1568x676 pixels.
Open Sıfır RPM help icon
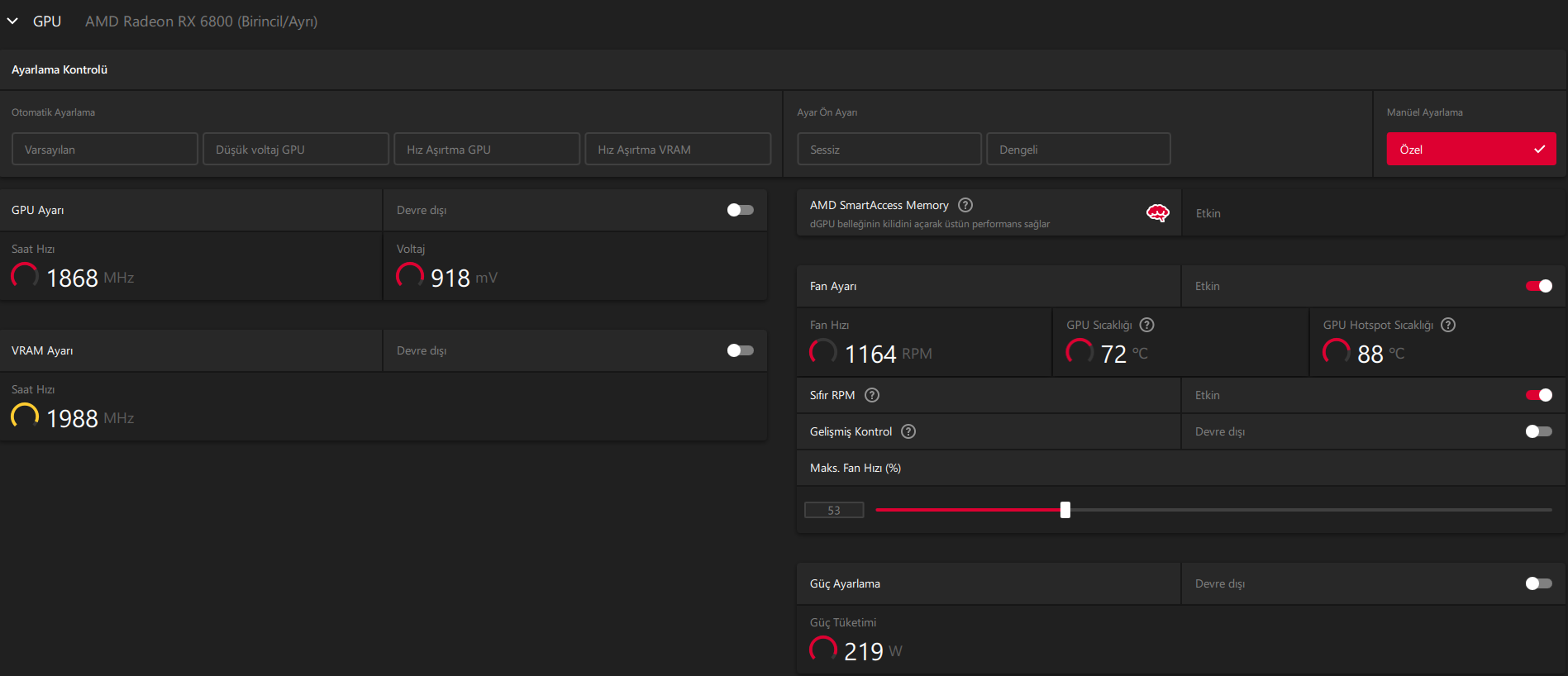click(x=872, y=395)
